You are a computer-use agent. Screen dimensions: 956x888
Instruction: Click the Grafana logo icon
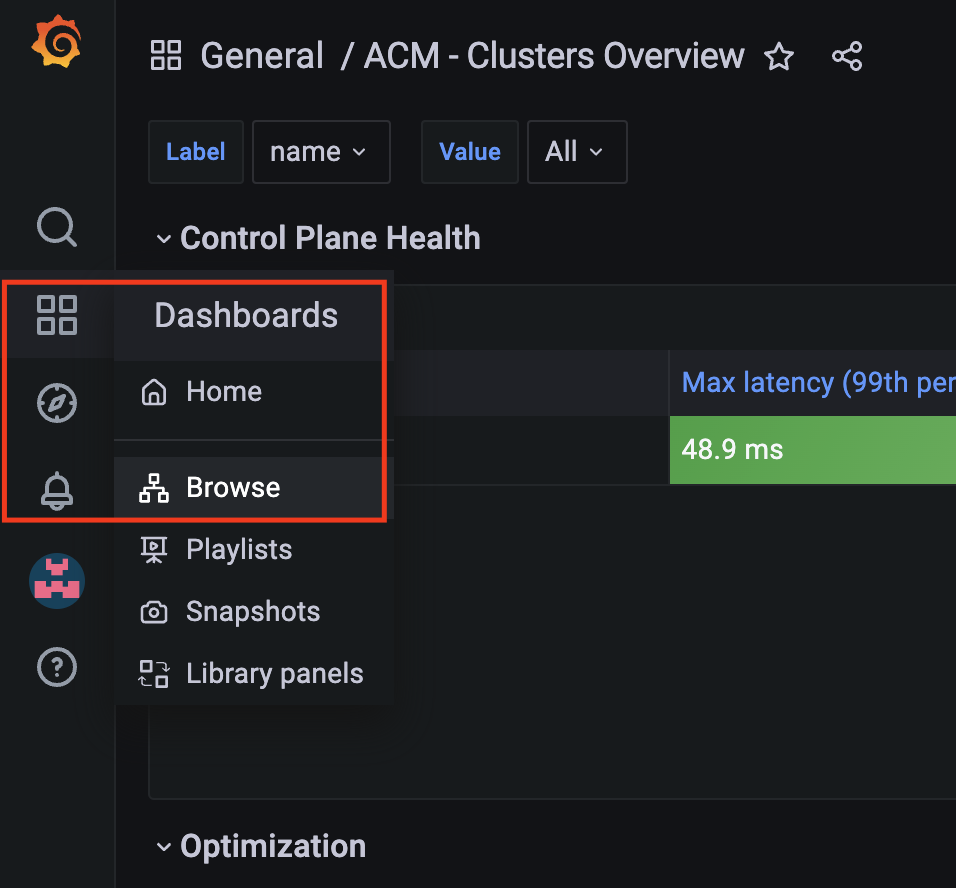point(56,41)
